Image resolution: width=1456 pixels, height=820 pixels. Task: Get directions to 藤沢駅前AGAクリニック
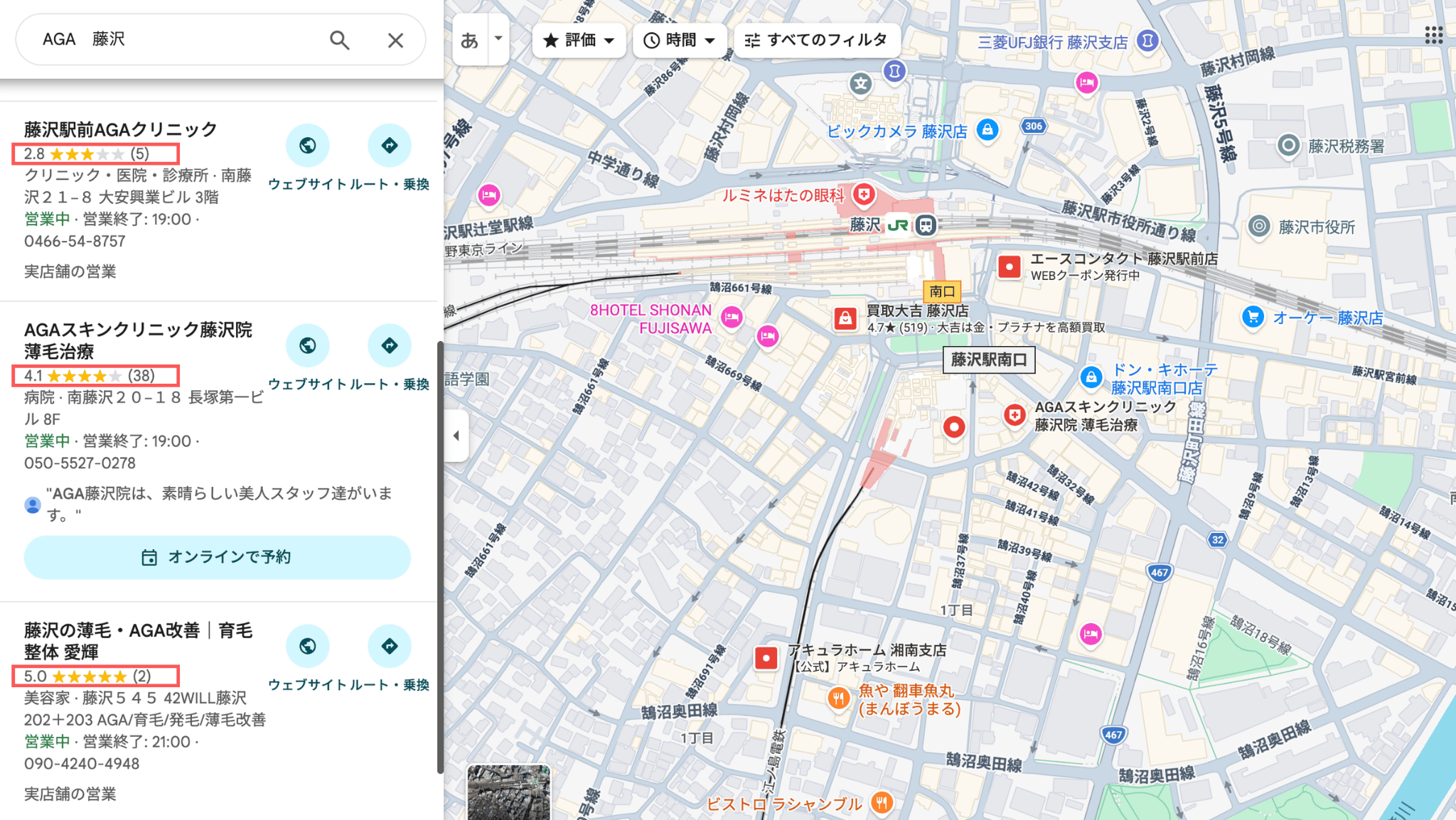click(x=390, y=146)
